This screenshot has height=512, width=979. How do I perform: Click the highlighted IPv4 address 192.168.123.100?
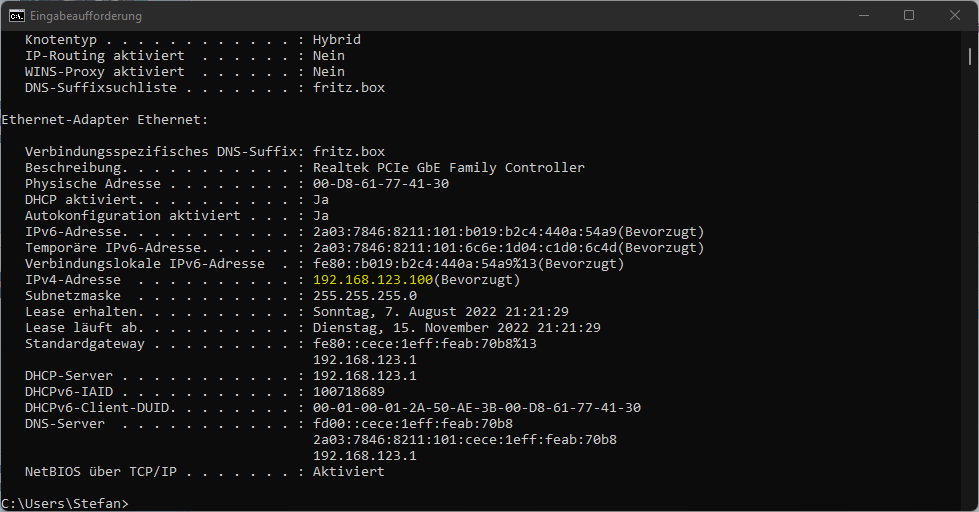coord(373,280)
